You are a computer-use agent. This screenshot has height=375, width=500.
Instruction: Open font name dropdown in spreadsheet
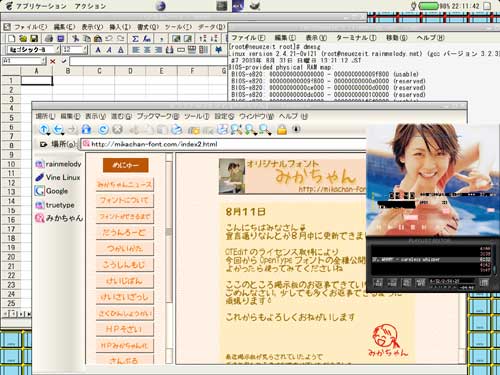57,50
